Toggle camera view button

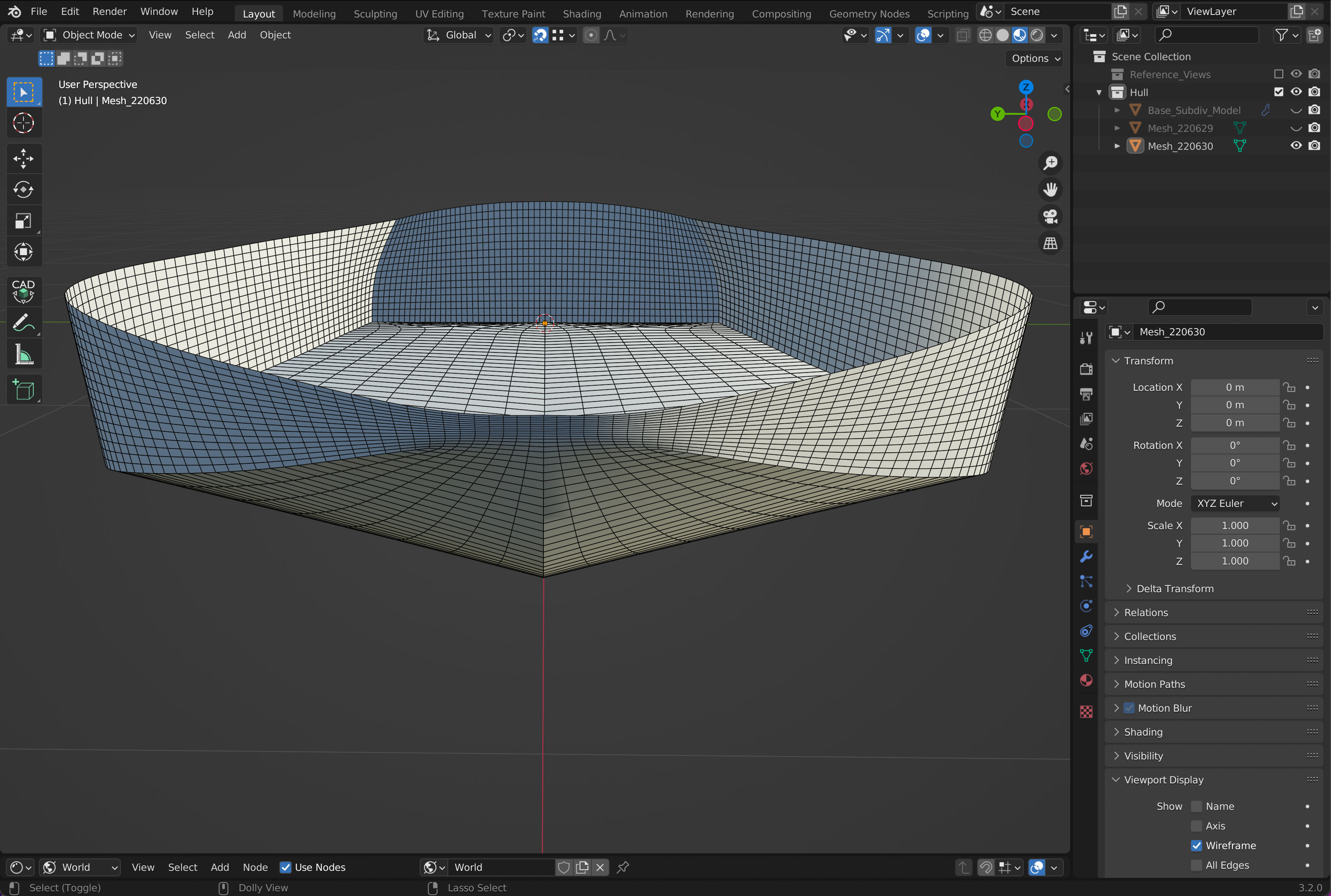(1050, 217)
